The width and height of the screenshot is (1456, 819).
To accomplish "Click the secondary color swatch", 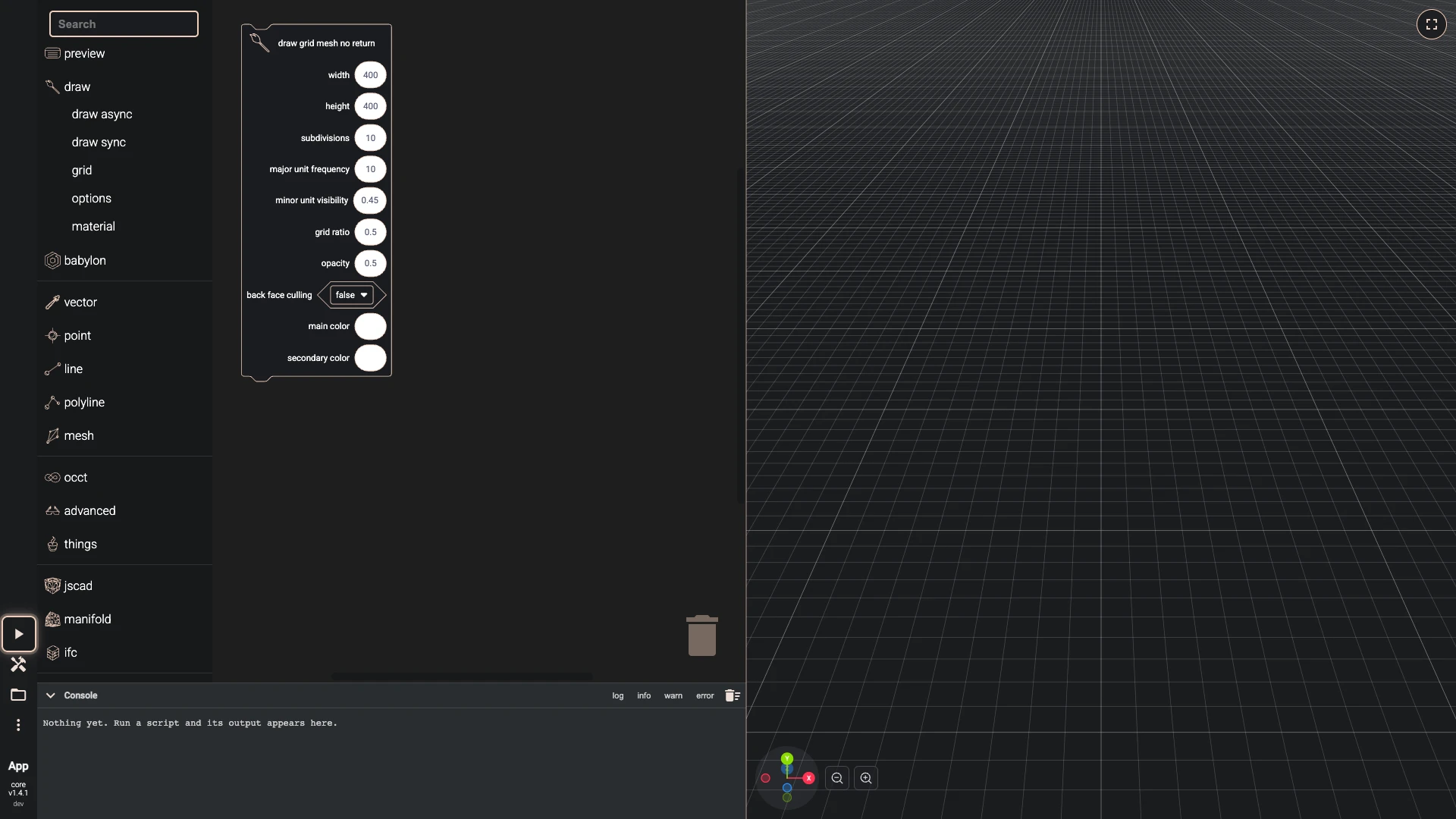I will click(370, 358).
